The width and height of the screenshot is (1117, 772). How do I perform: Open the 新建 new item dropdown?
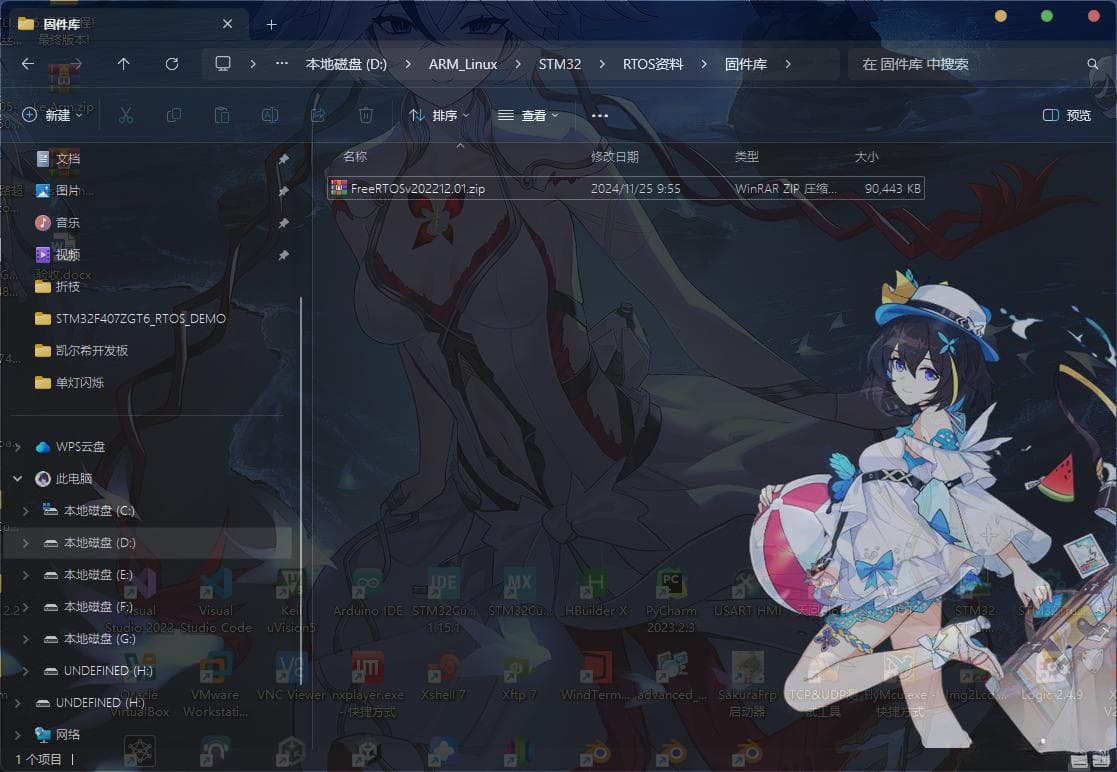coord(53,115)
